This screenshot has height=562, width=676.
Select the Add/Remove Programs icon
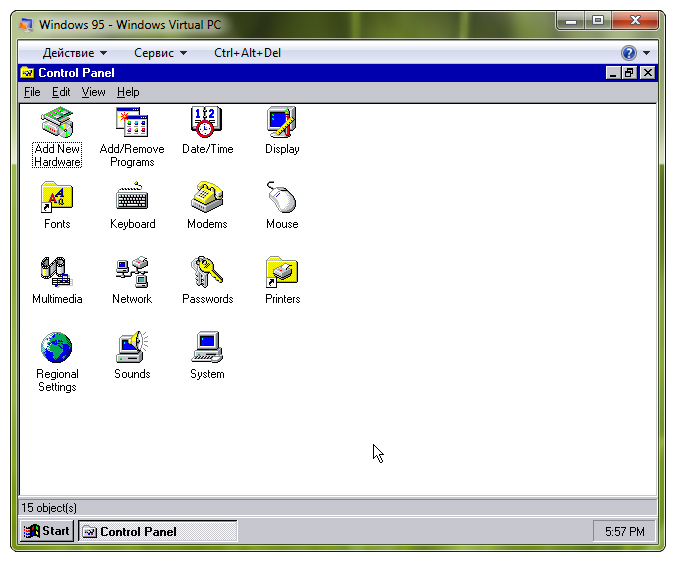[132, 122]
